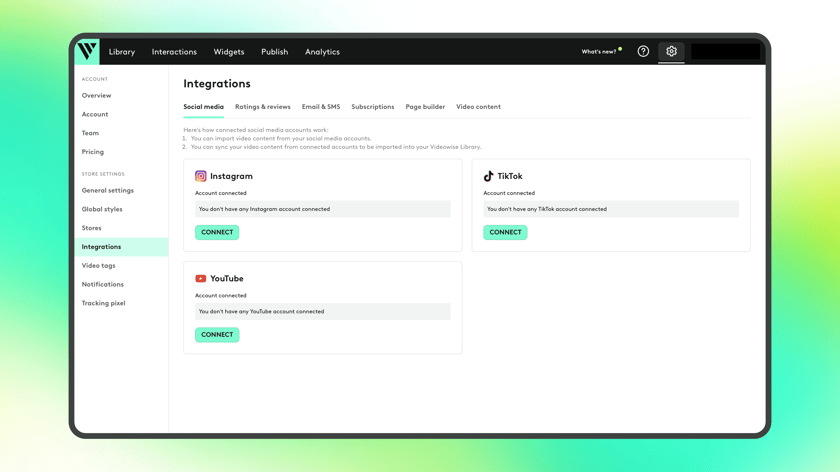Click the Videowise logo icon

(x=87, y=51)
